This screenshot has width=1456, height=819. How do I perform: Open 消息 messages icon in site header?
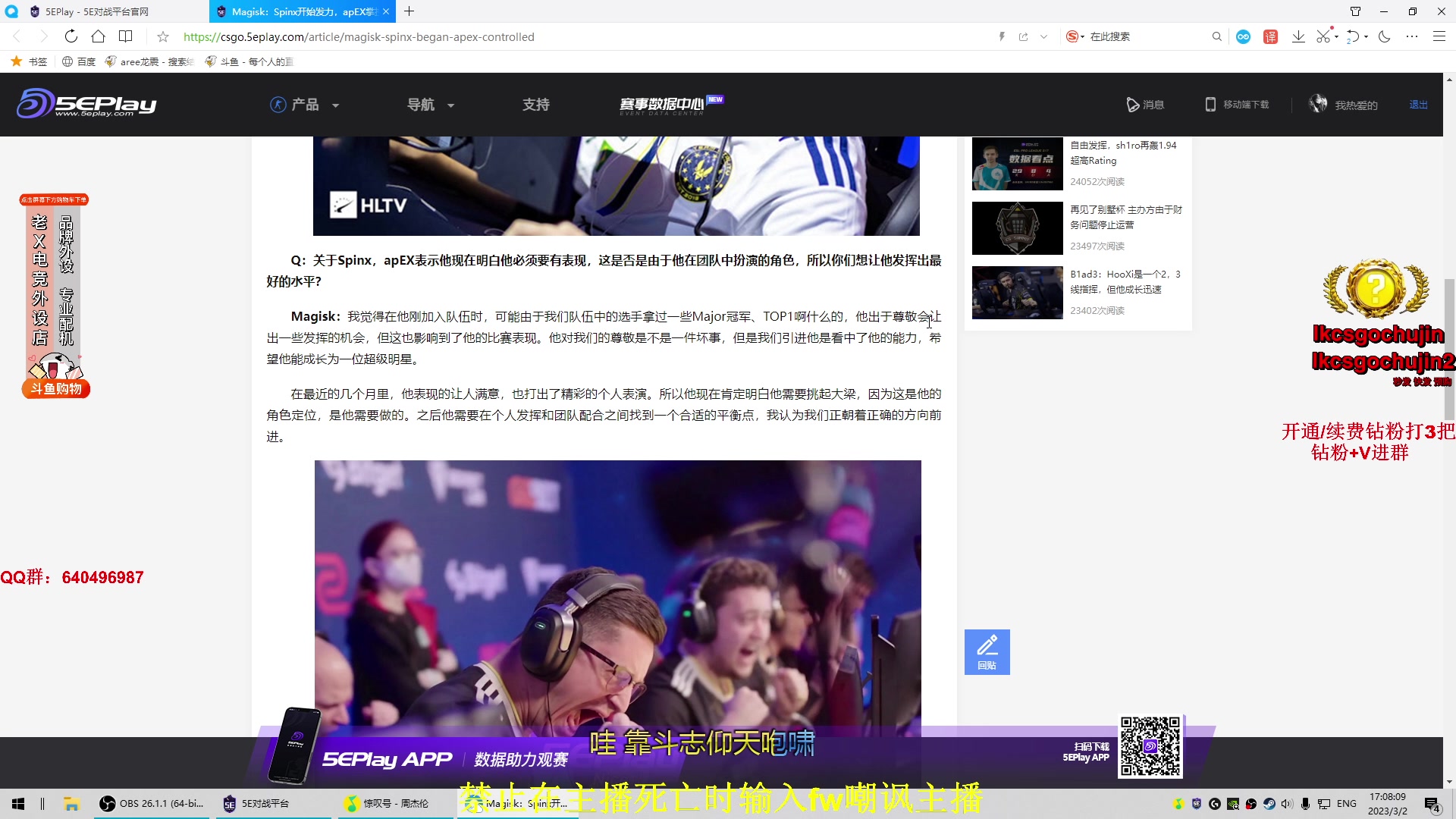pyautogui.click(x=1134, y=105)
